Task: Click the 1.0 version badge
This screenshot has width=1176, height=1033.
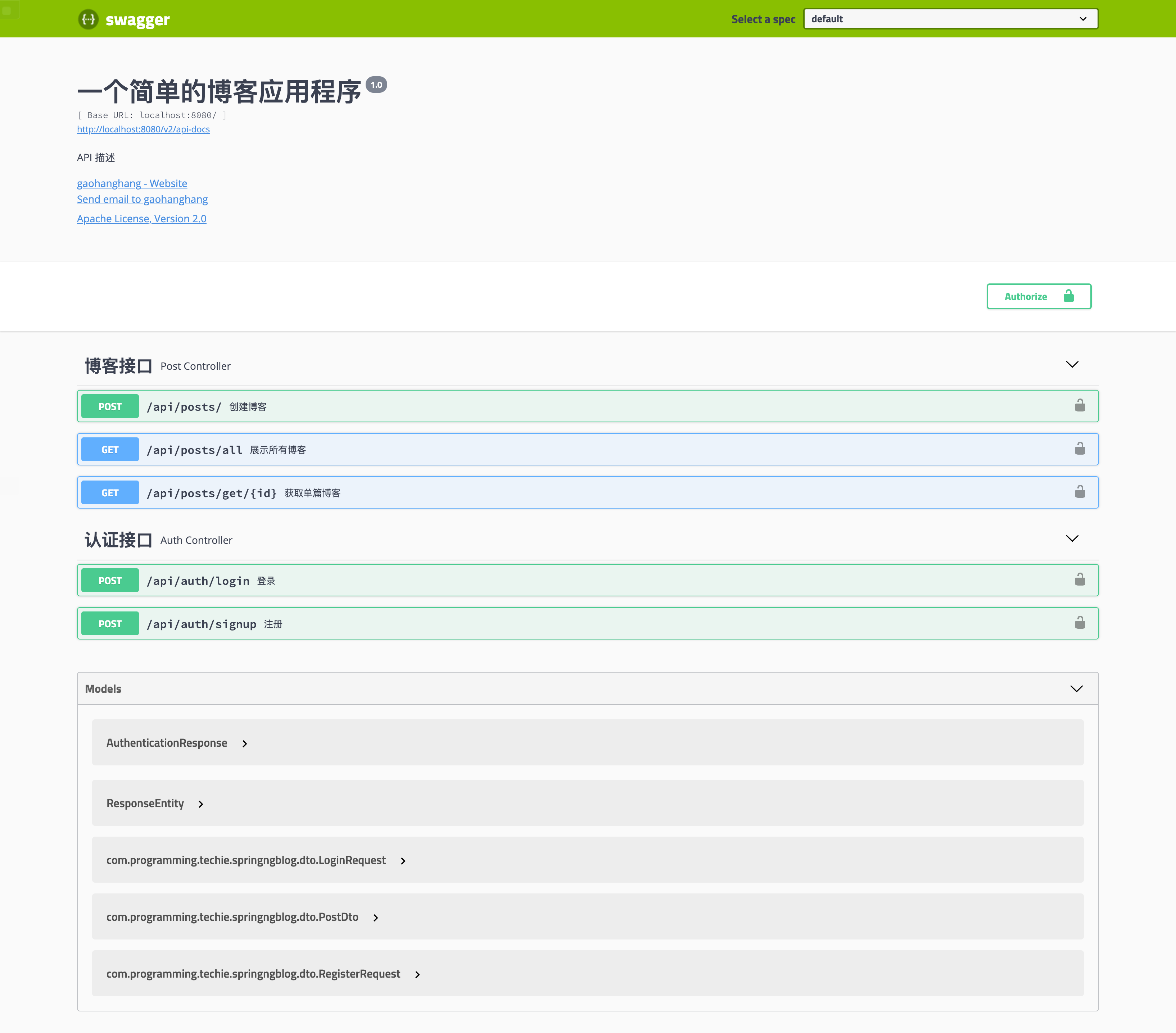Action: (x=376, y=85)
